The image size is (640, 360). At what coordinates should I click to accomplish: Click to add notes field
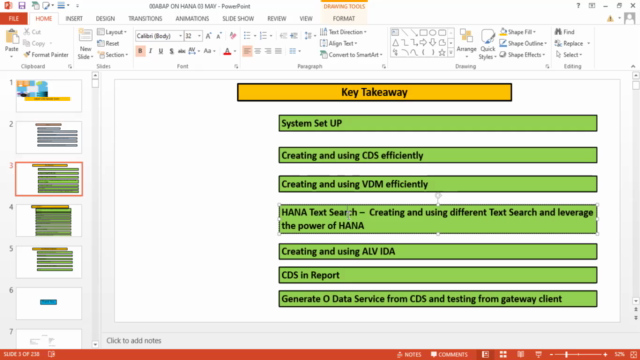click(x=134, y=340)
